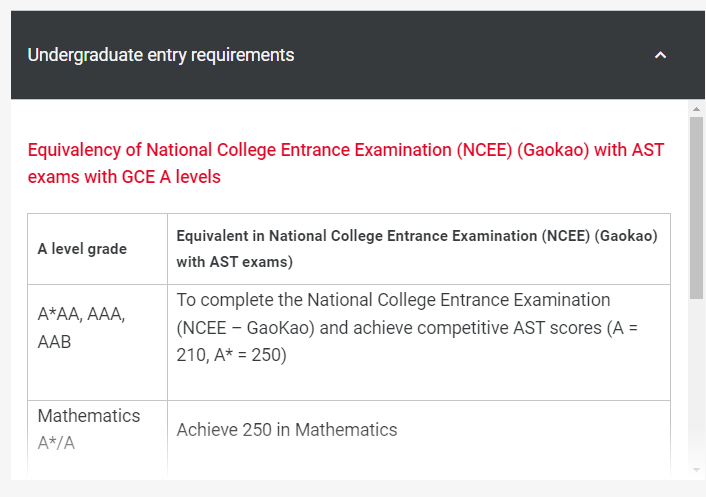The image size is (706, 497).
Task: Click the "A*/A" grade text under Mathematics
Action: click(56, 442)
